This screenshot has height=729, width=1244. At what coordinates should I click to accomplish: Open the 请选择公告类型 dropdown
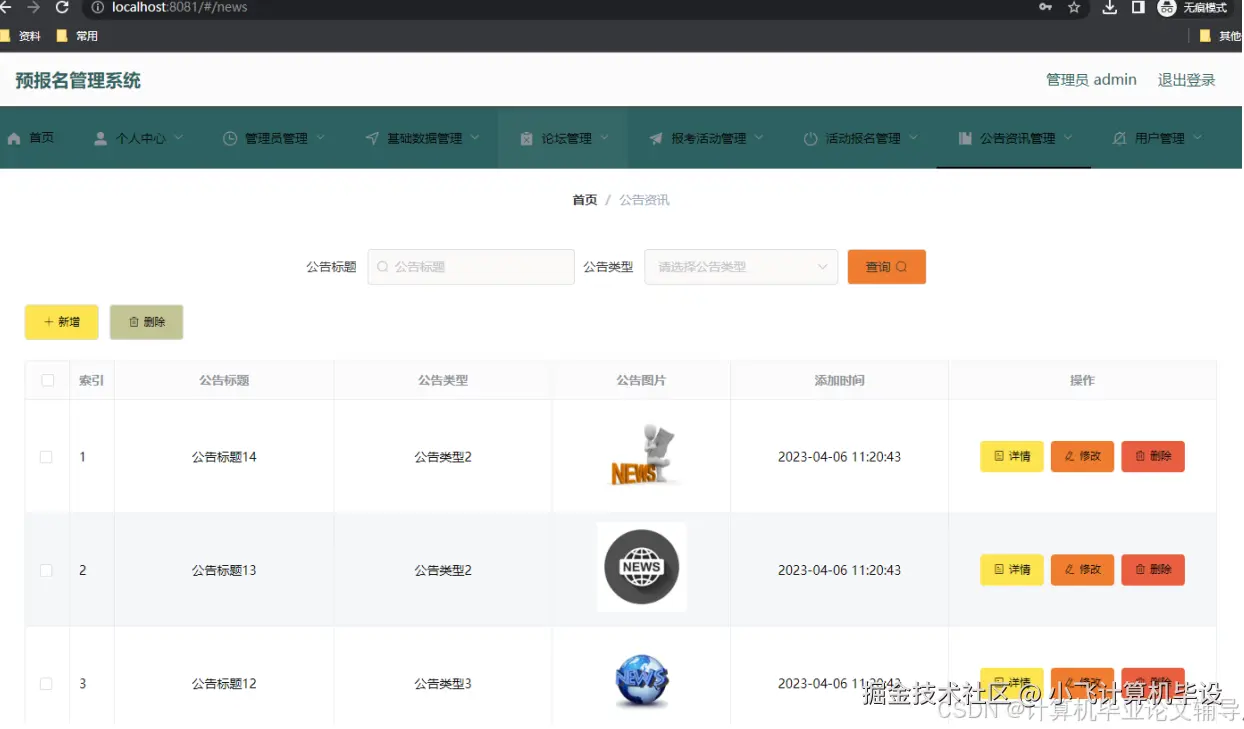coord(740,267)
